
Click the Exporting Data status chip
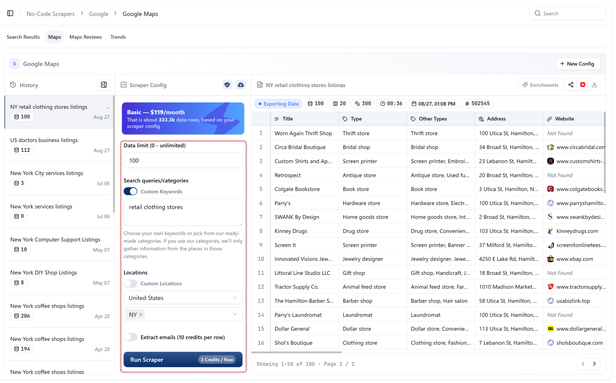(x=278, y=104)
